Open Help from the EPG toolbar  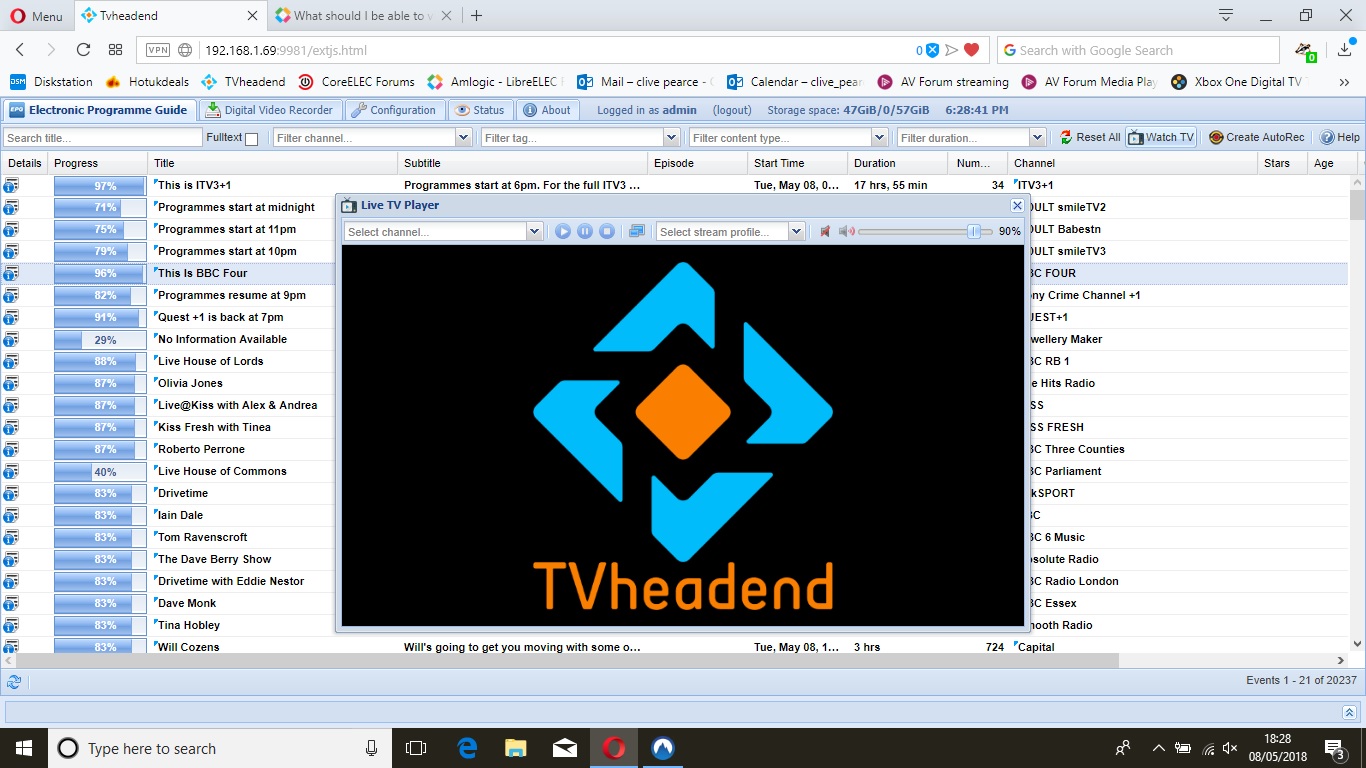[x=1340, y=138]
